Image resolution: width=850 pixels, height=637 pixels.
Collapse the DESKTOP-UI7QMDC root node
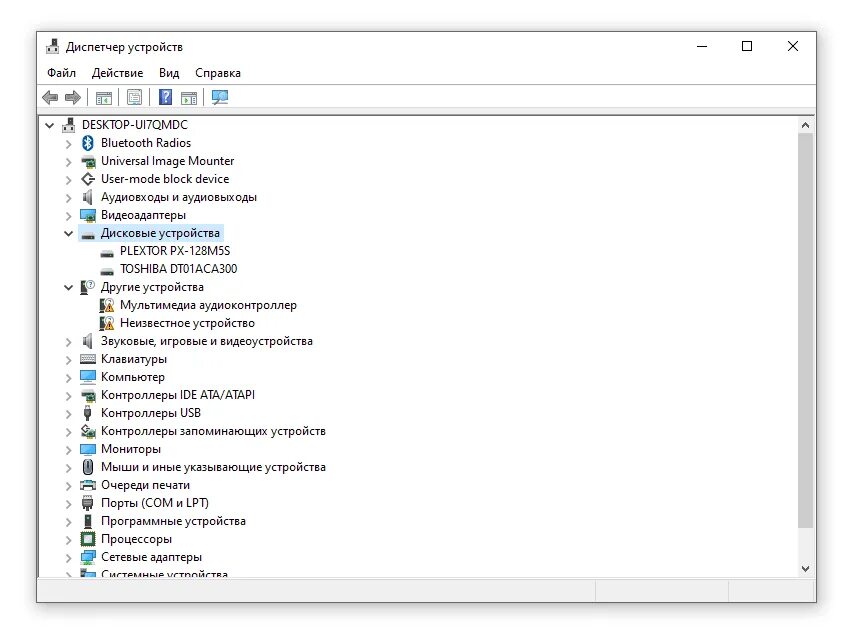(49, 125)
